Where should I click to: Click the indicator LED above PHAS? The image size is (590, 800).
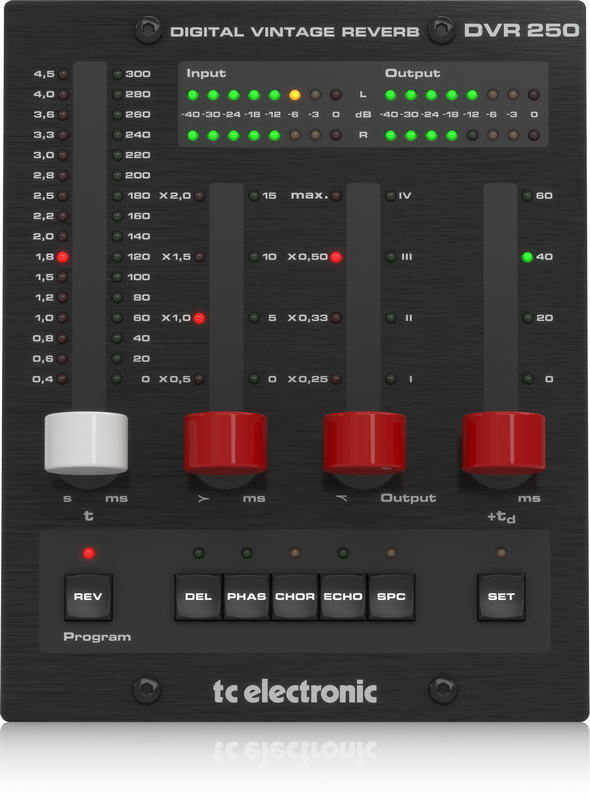point(247,553)
